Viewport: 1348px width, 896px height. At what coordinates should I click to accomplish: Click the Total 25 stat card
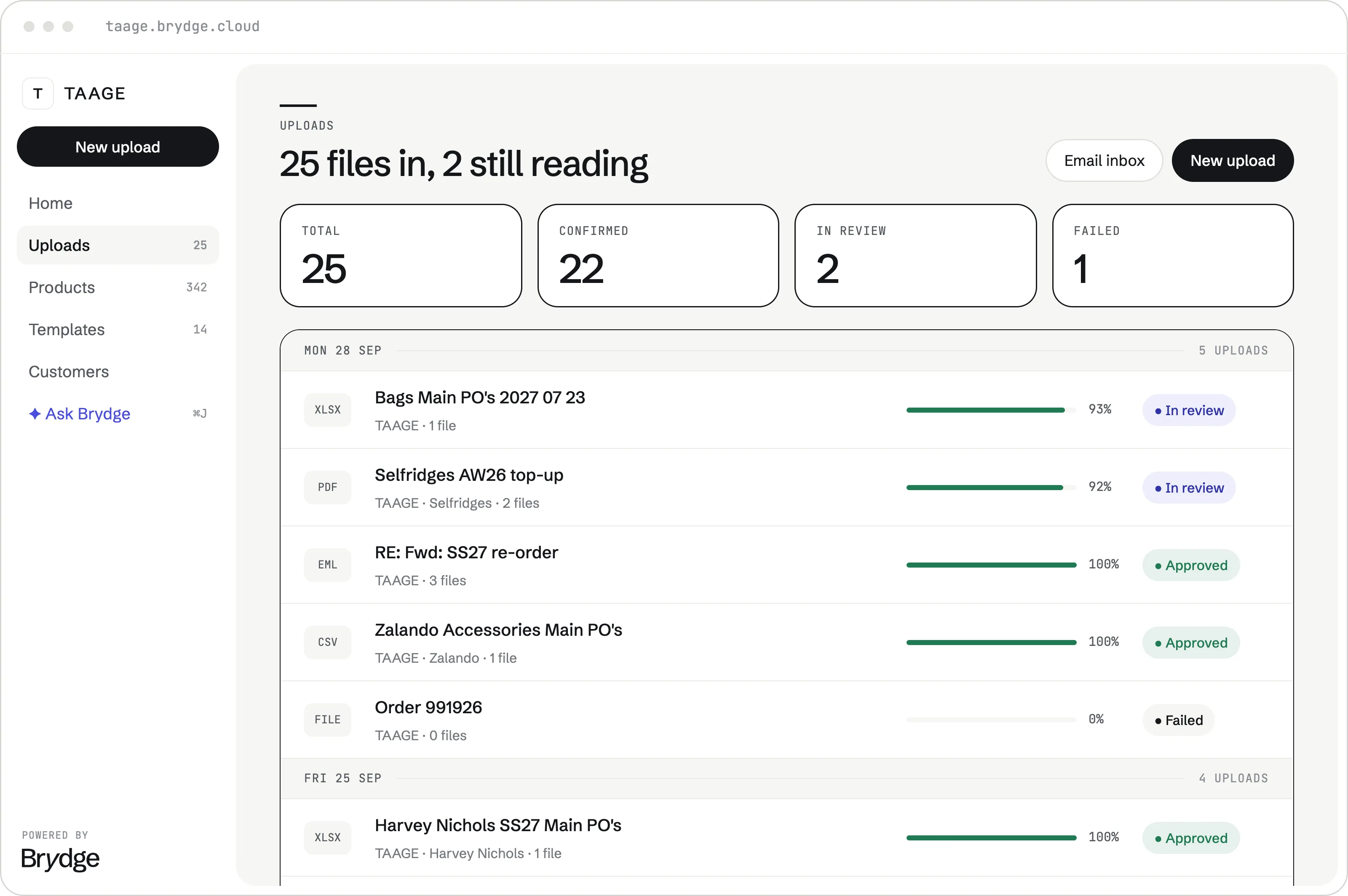pyautogui.click(x=401, y=256)
